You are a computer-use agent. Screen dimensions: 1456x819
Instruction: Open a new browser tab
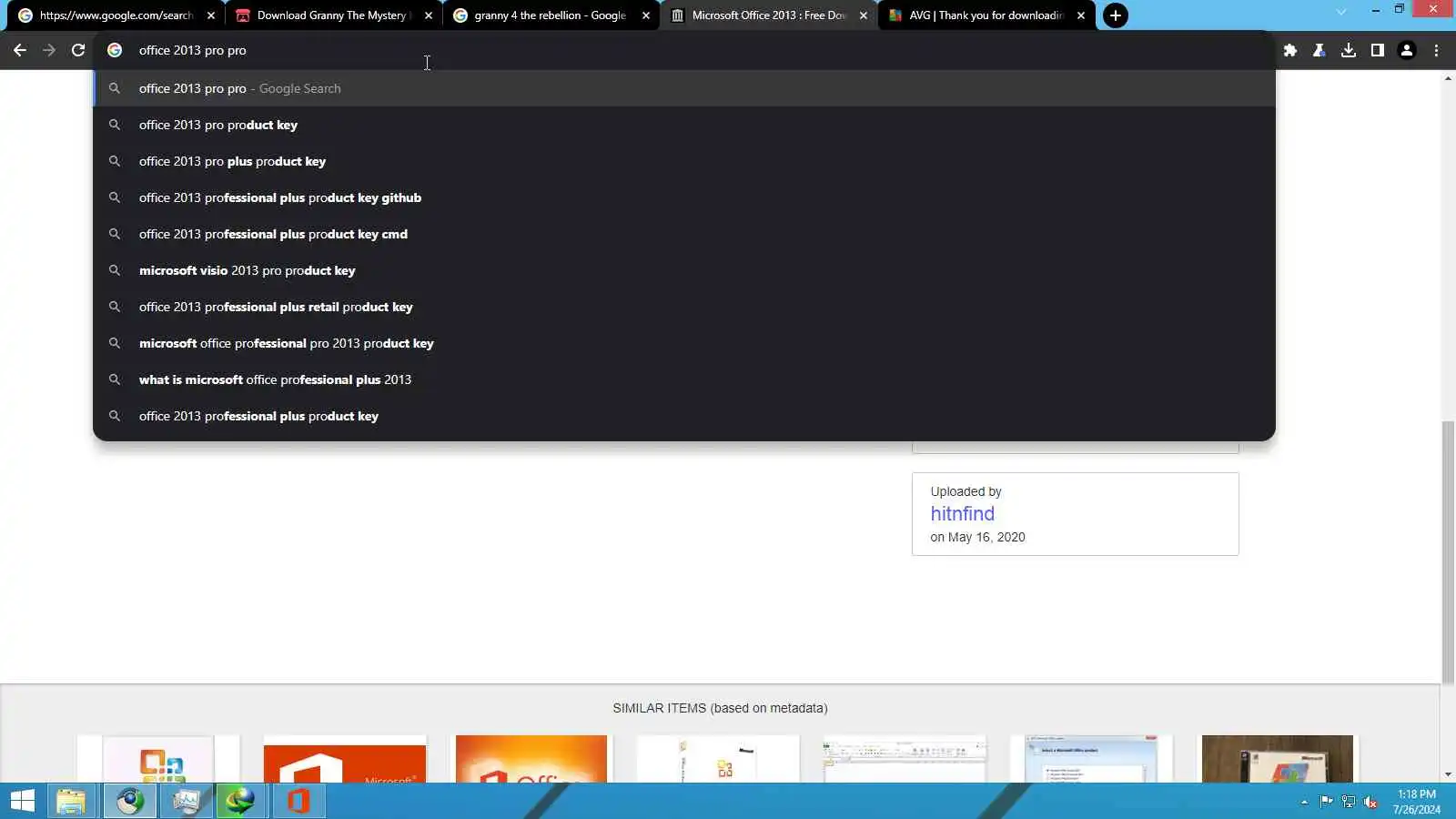click(x=1115, y=15)
